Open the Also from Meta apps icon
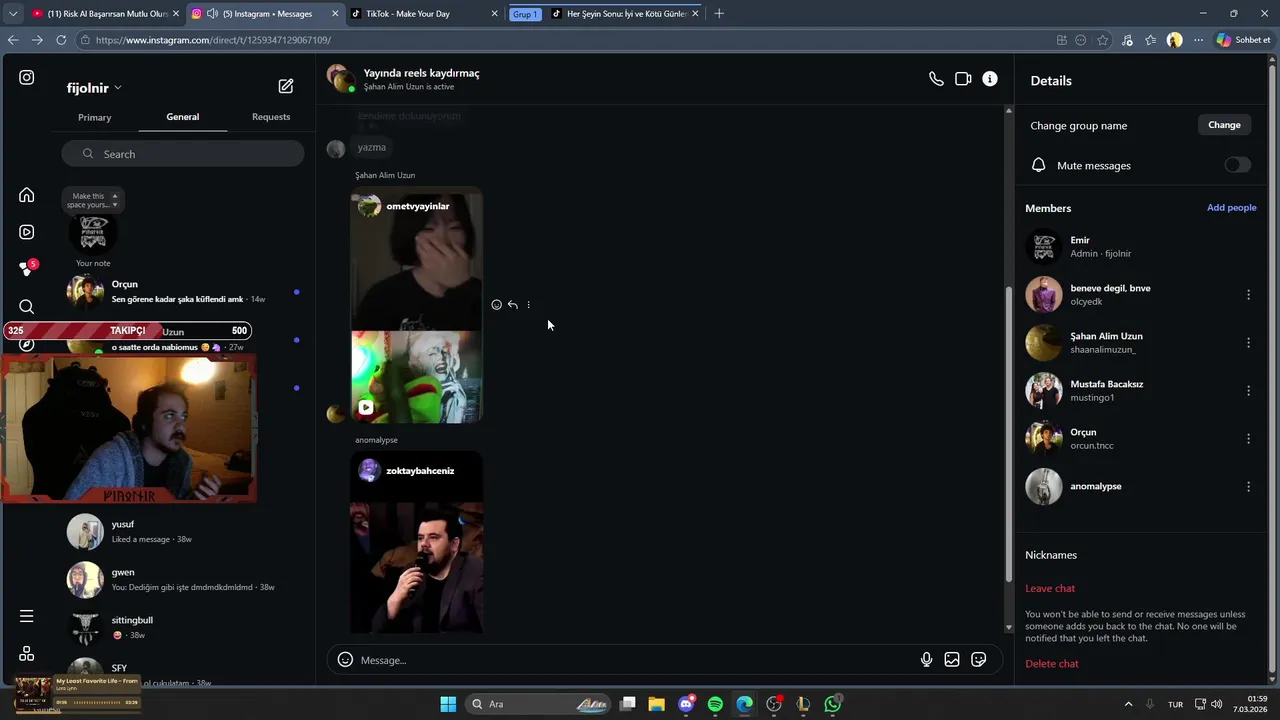Image resolution: width=1280 pixels, height=720 pixels. coord(27,653)
